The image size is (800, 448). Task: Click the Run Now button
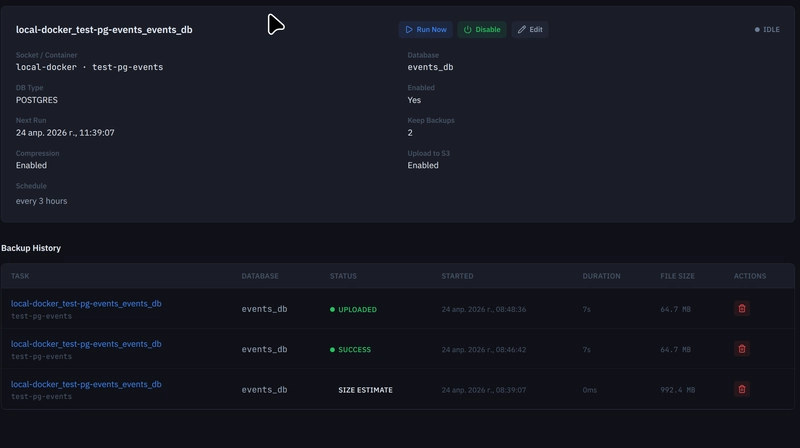(426, 30)
